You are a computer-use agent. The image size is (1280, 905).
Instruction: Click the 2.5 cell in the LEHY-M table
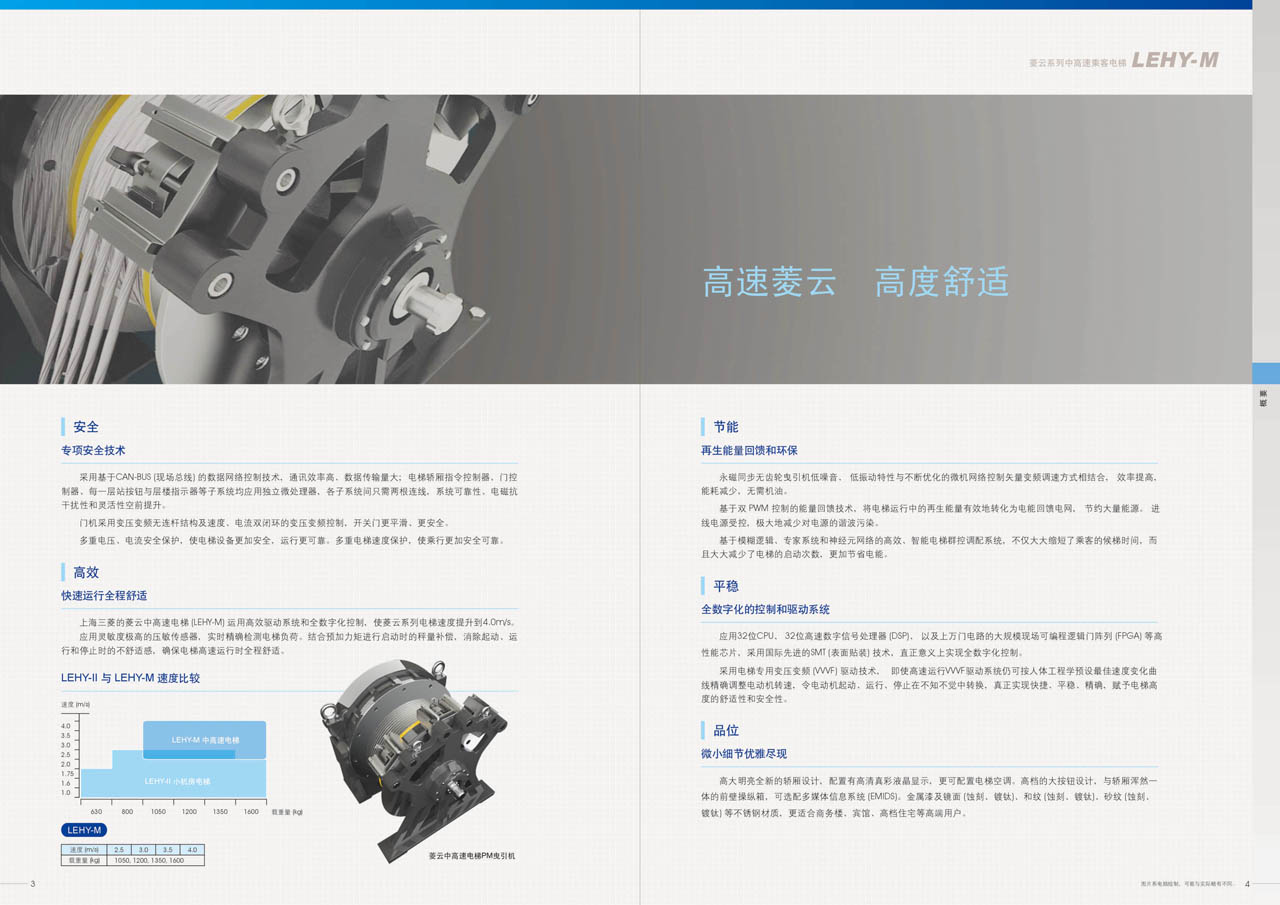(118, 850)
